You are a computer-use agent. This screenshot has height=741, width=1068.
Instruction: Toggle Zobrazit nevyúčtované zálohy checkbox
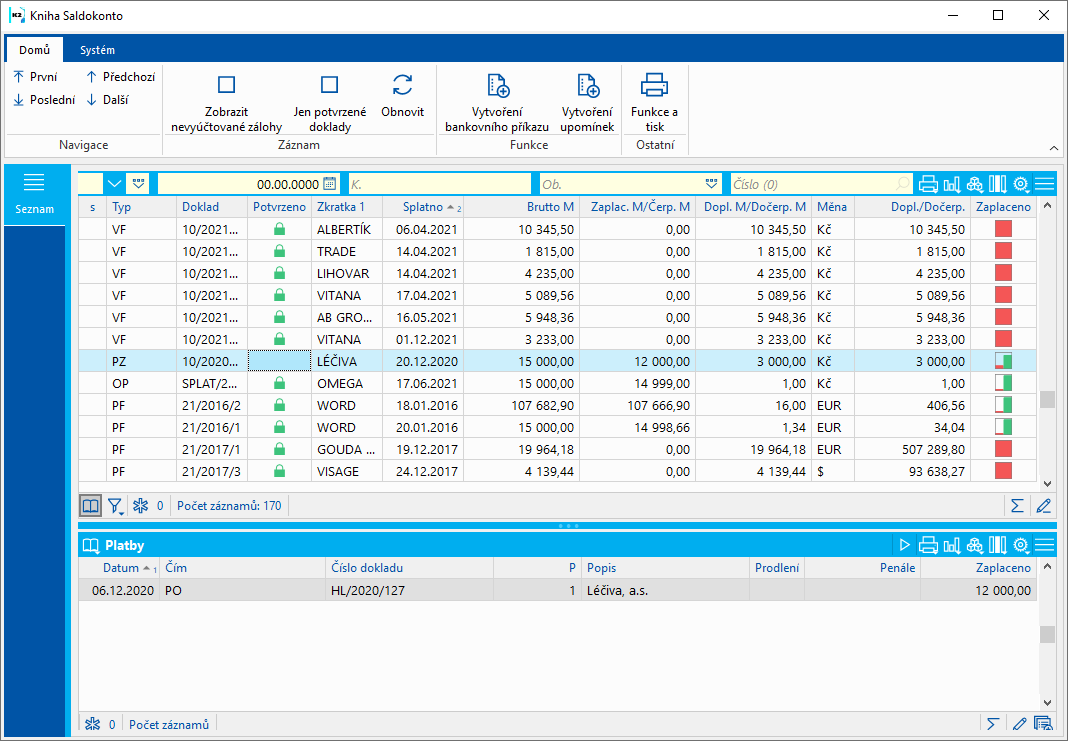226,85
